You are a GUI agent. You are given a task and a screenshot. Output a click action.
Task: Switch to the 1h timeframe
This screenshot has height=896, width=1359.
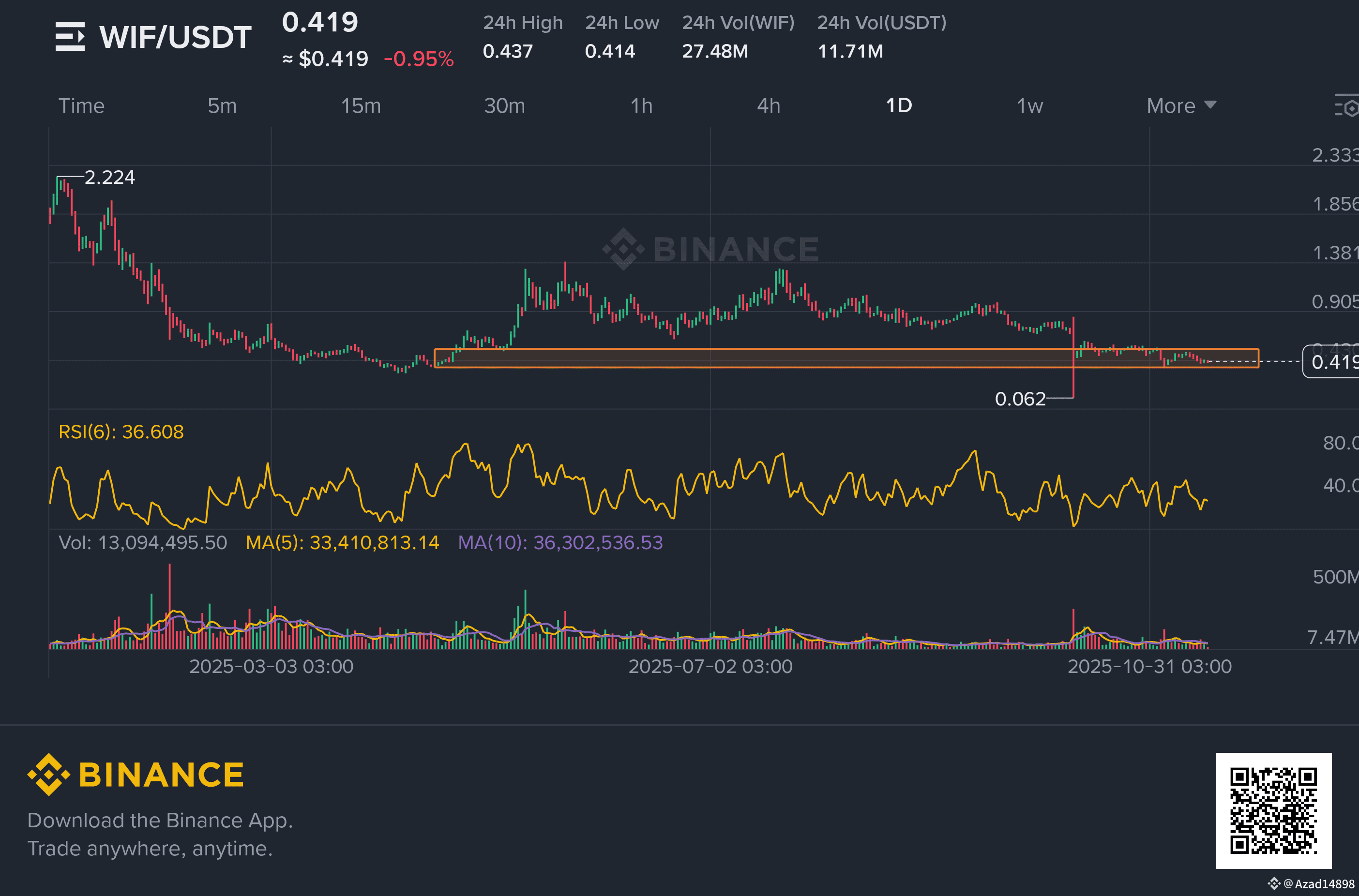pos(641,106)
